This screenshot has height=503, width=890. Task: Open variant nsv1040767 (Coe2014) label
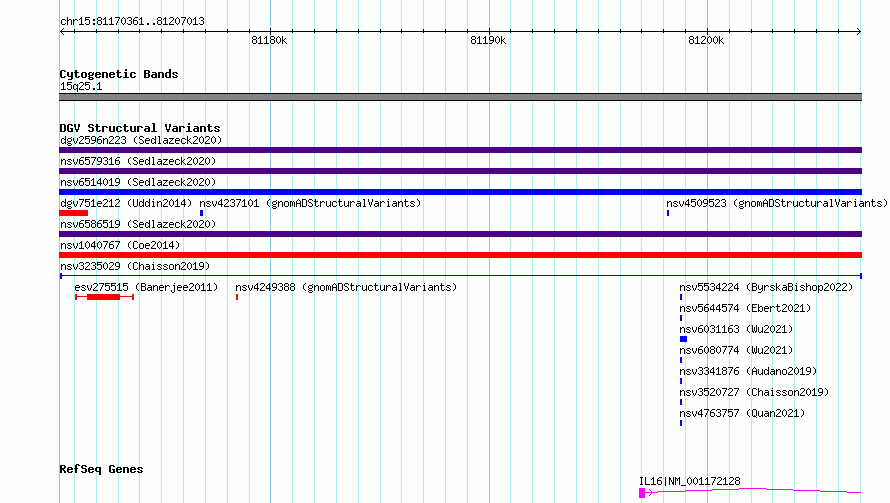pos(120,245)
